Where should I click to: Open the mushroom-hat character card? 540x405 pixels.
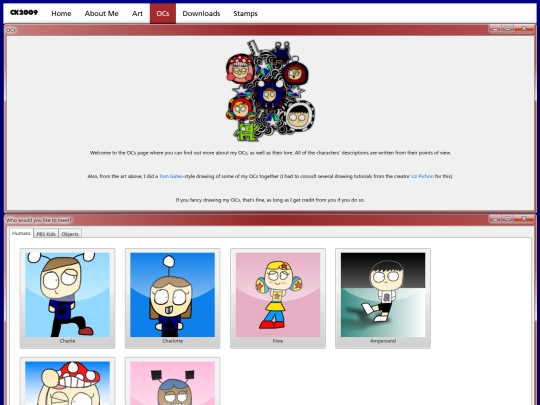coord(68,381)
